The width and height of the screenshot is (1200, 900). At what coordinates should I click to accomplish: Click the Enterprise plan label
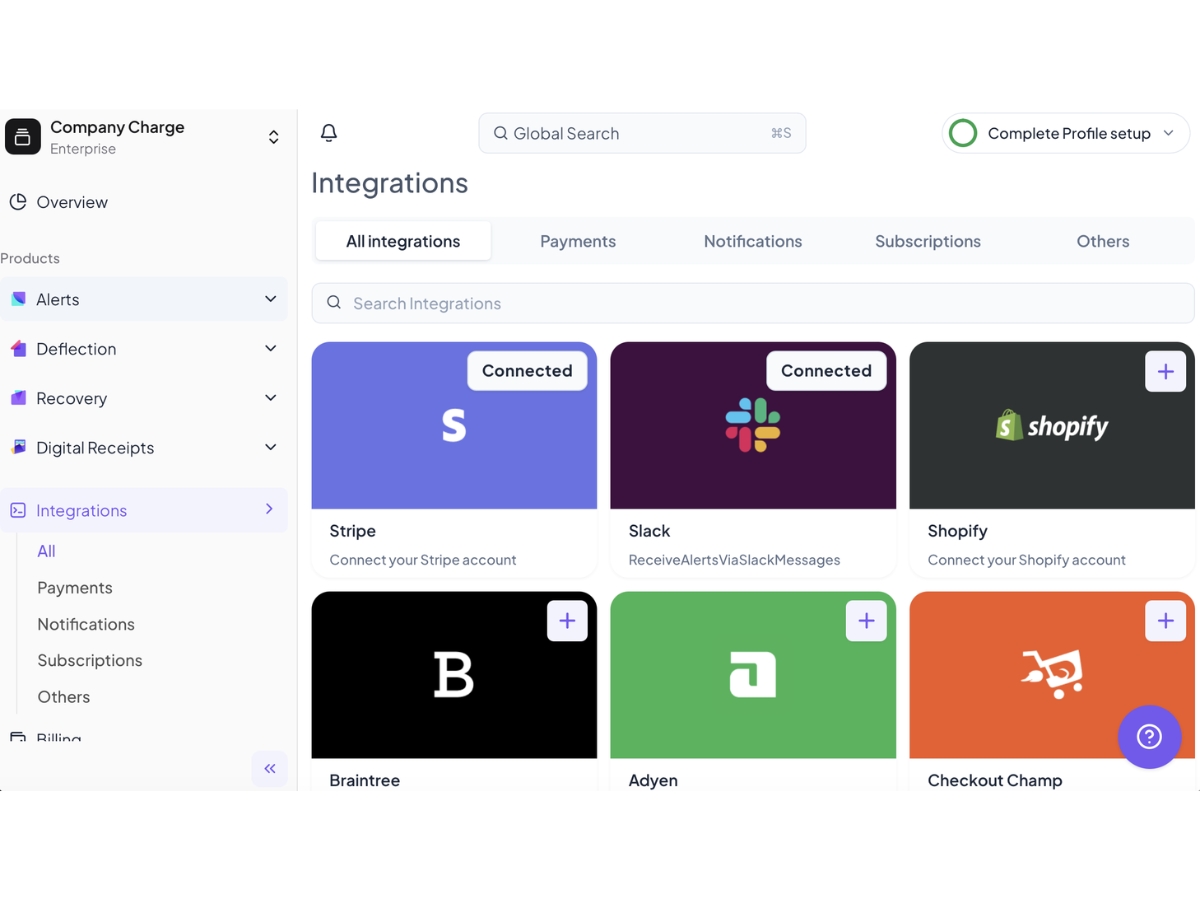[83, 149]
